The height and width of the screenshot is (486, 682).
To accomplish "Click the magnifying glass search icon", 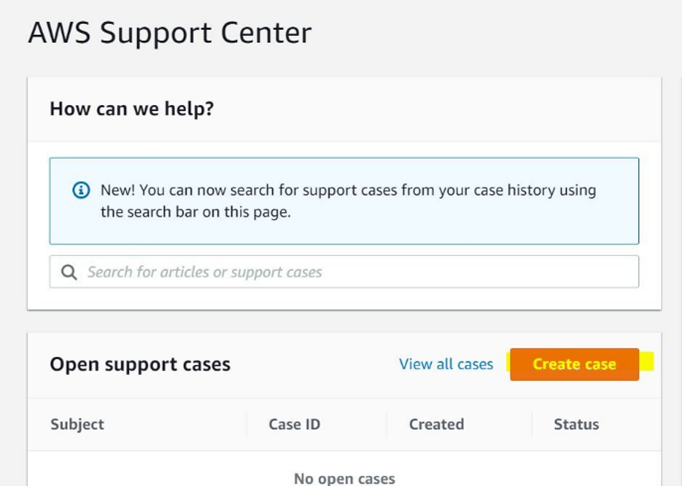I will 69,272.
